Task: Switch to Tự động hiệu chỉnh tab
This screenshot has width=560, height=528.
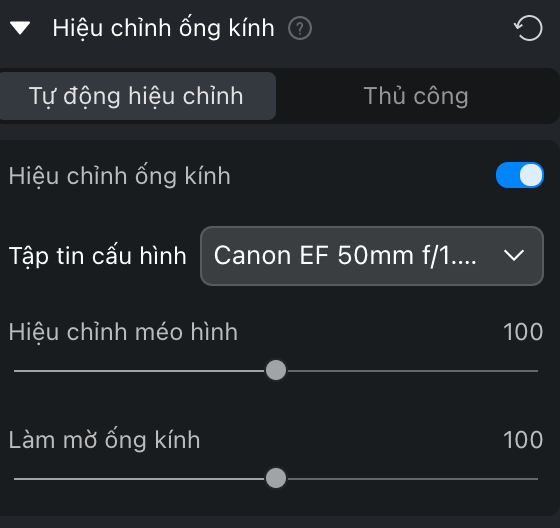Action: click(136, 96)
